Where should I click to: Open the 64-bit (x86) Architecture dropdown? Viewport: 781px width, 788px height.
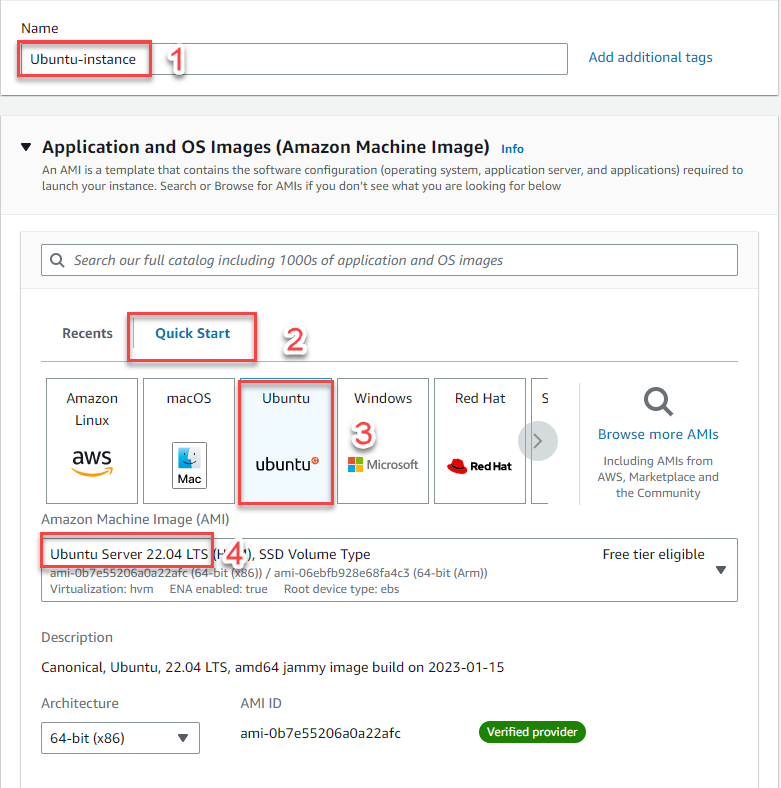(120, 738)
